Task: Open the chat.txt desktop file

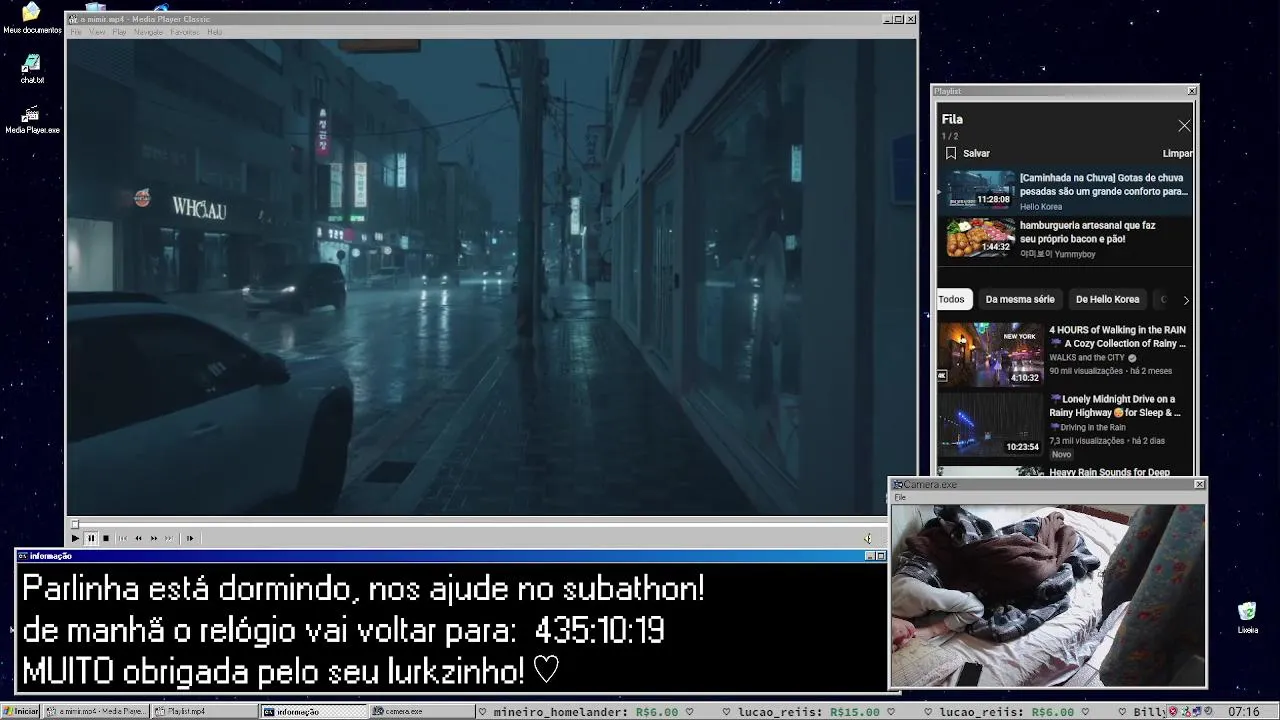Action: tap(32, 69)
